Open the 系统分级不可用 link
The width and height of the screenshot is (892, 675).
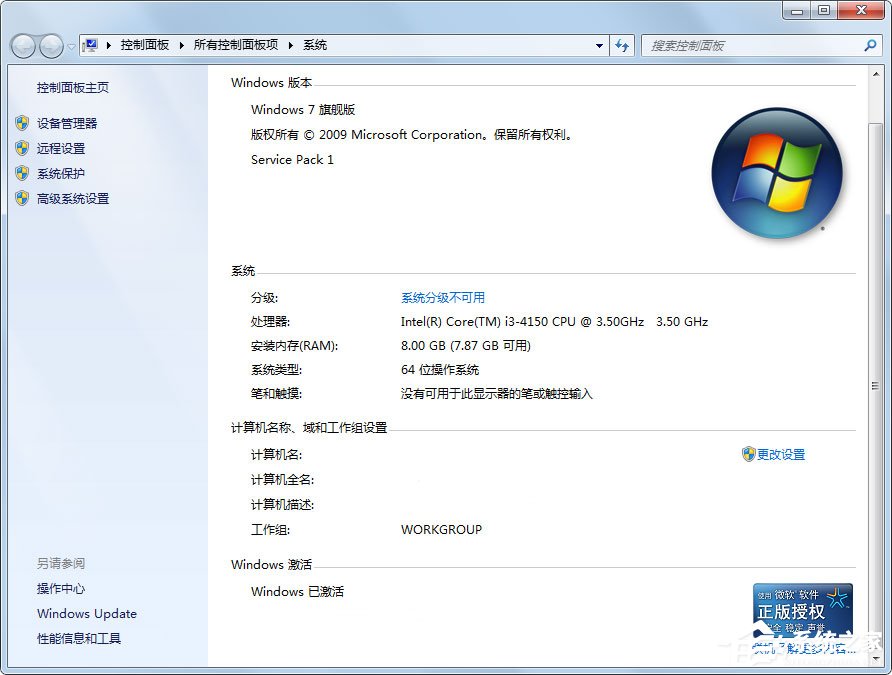click(442, 297)
